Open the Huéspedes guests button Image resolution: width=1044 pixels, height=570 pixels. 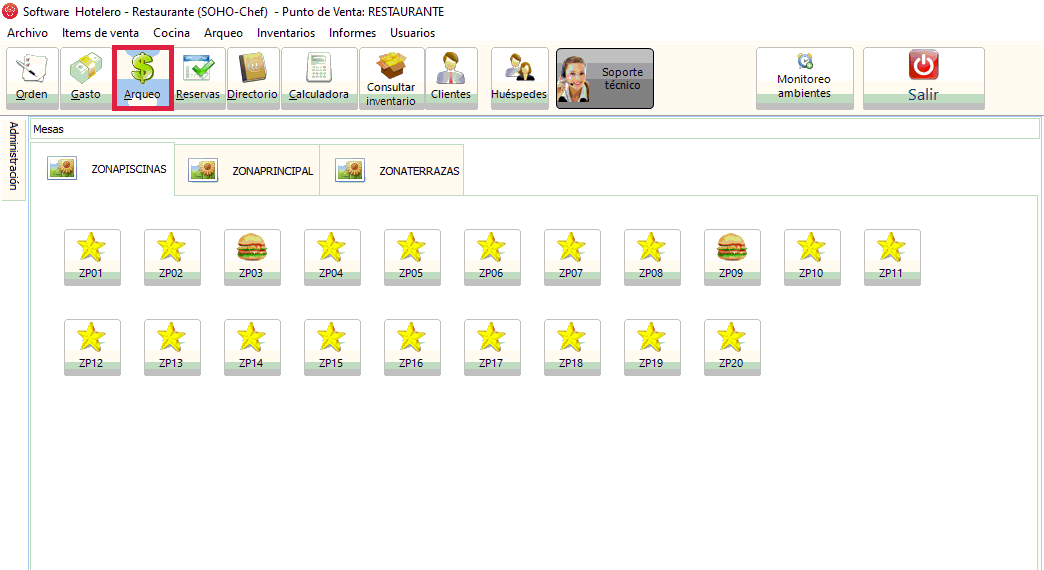519,78
